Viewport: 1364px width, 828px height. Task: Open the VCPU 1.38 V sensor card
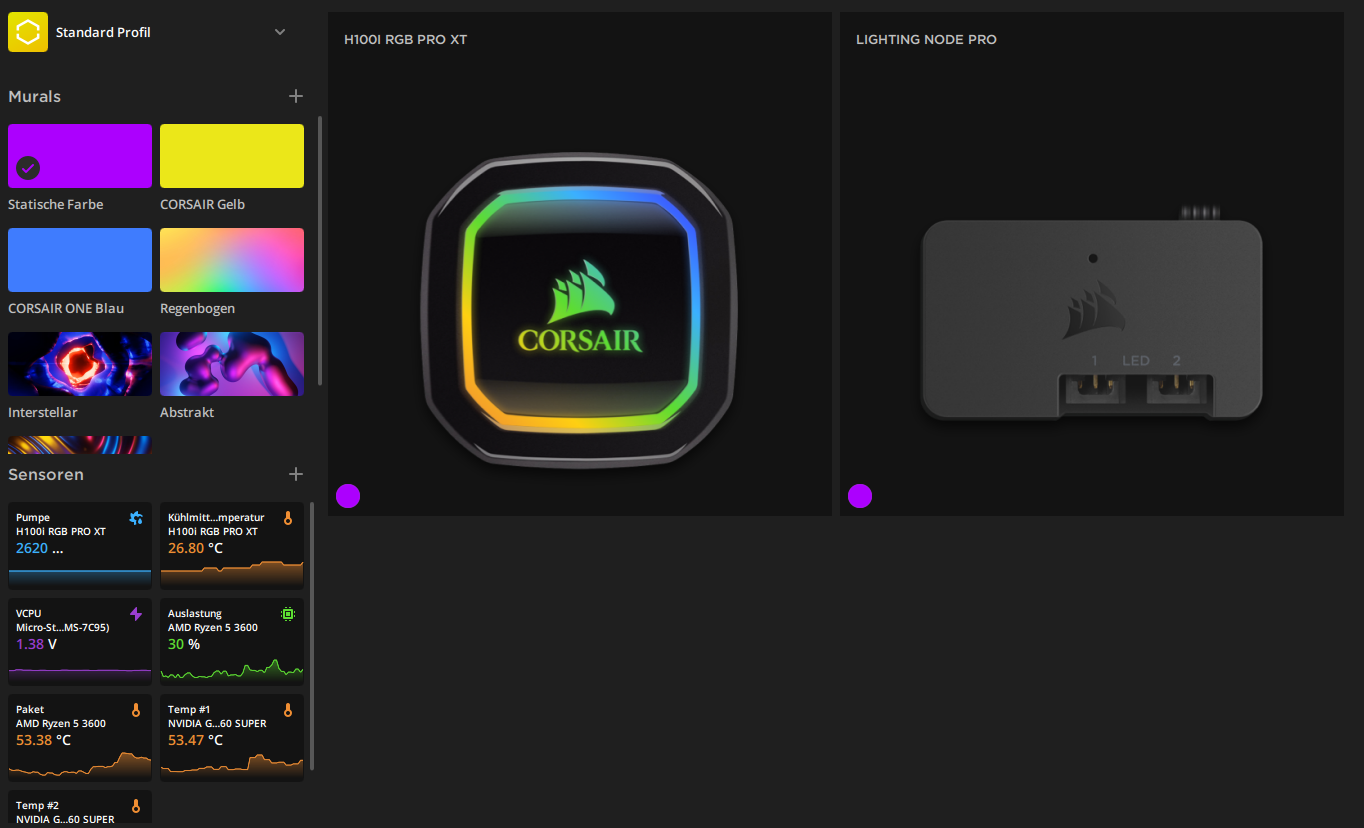pyautogui.click(x=80, y=640)
